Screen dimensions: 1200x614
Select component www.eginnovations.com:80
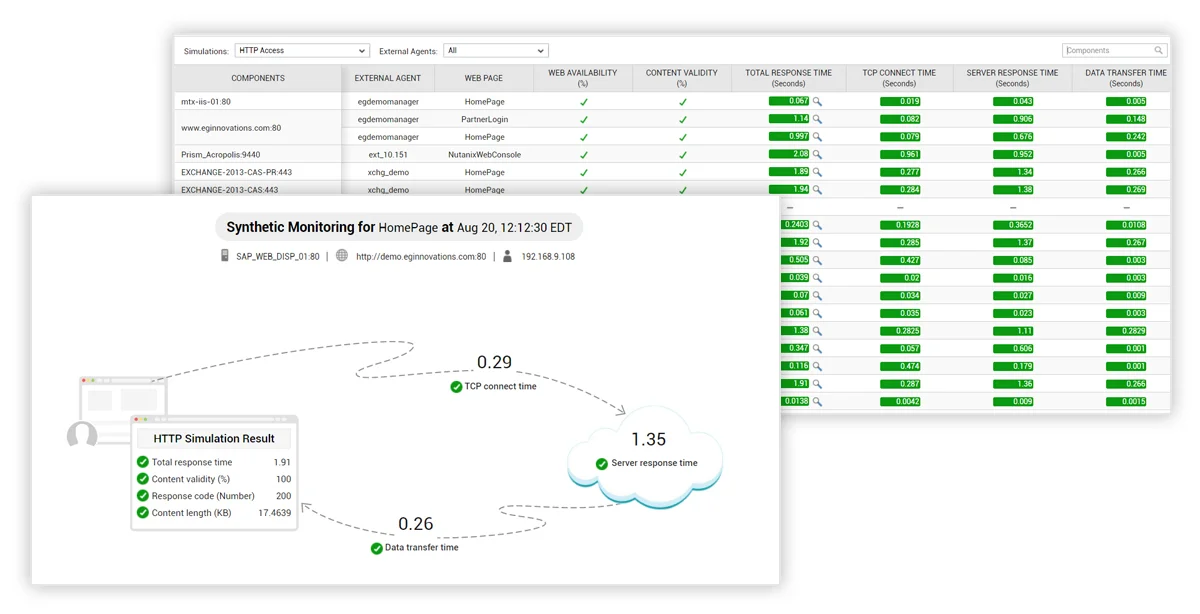231,128
